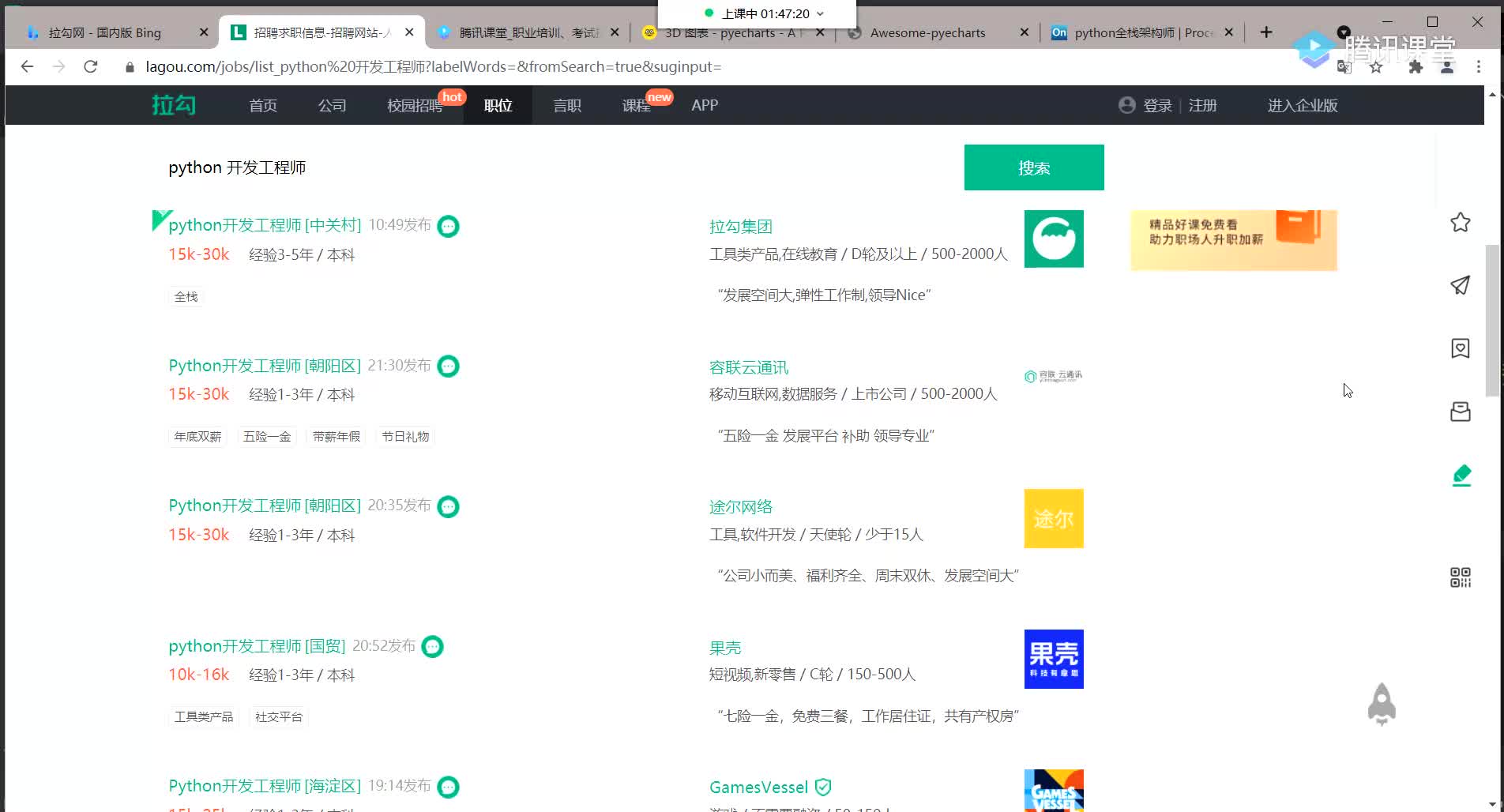Close the 招聘求职信息 tab

[x=409, y=32]
